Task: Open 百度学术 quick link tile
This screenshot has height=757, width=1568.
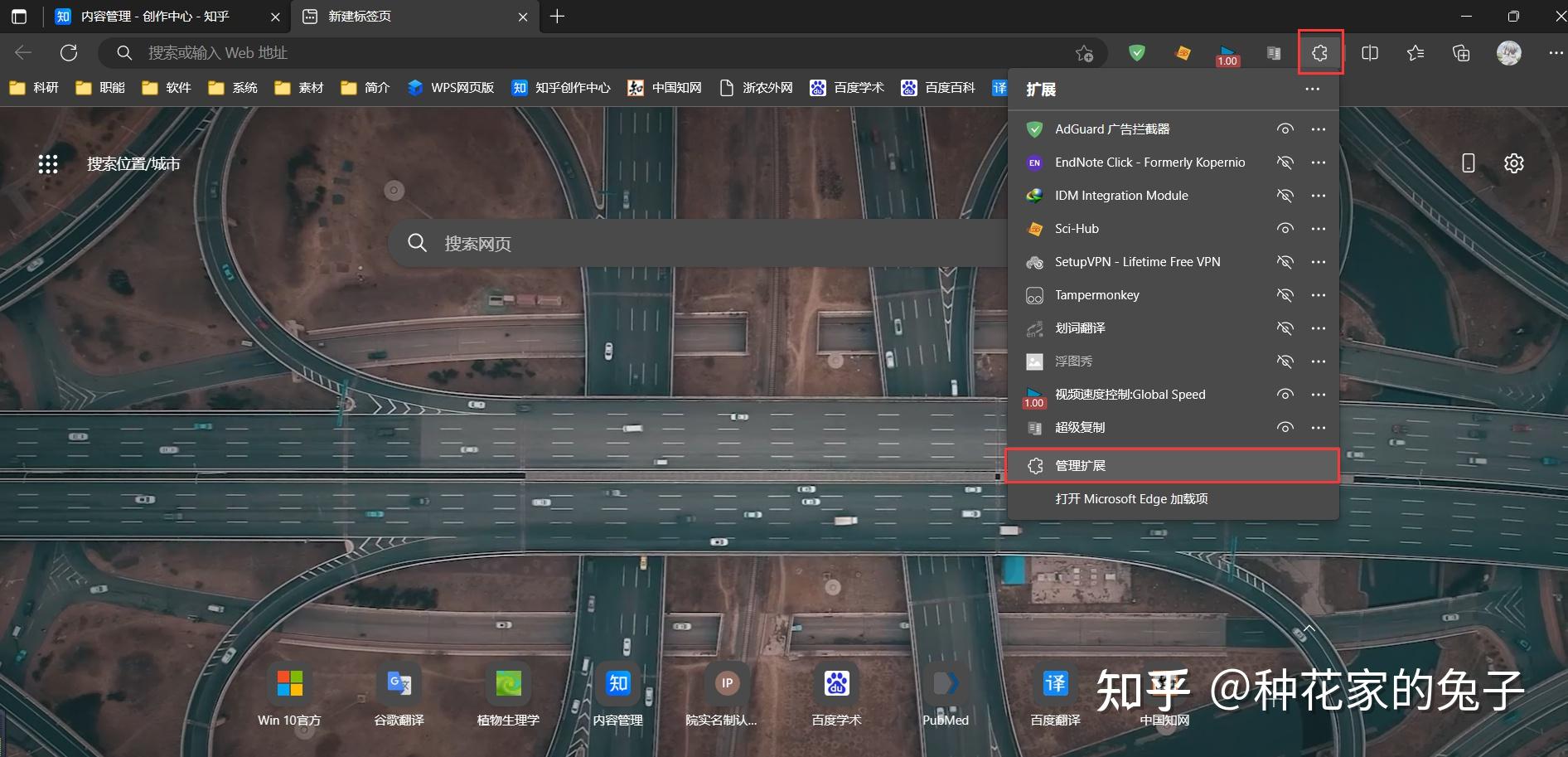Action: coord(836,695)
